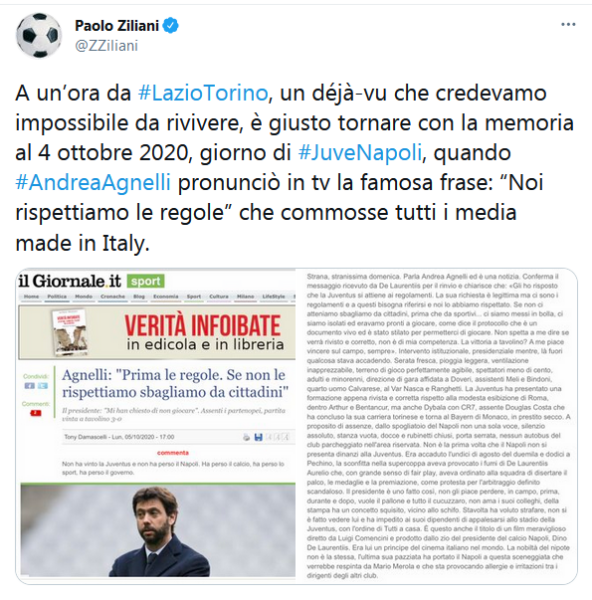The width and height of the screenshot is (592, 600).
Task: Click the red comments counter icon
Action: pyautogui.click(x=35, y=413)
